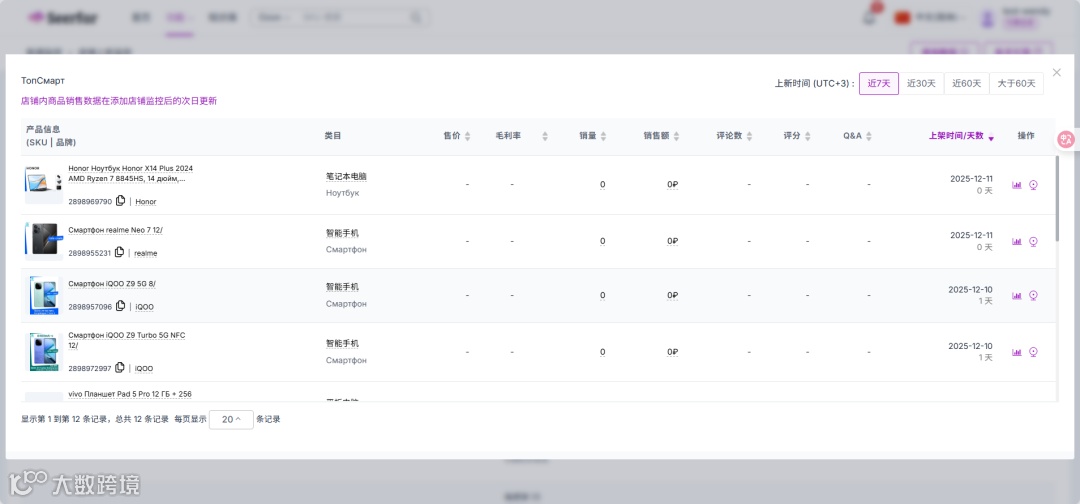Open the vivo Планшет Pad 5 Pro link
The width and height of the screenshot is (1080, 504).
pyautogui.click(x=129, y=395)
